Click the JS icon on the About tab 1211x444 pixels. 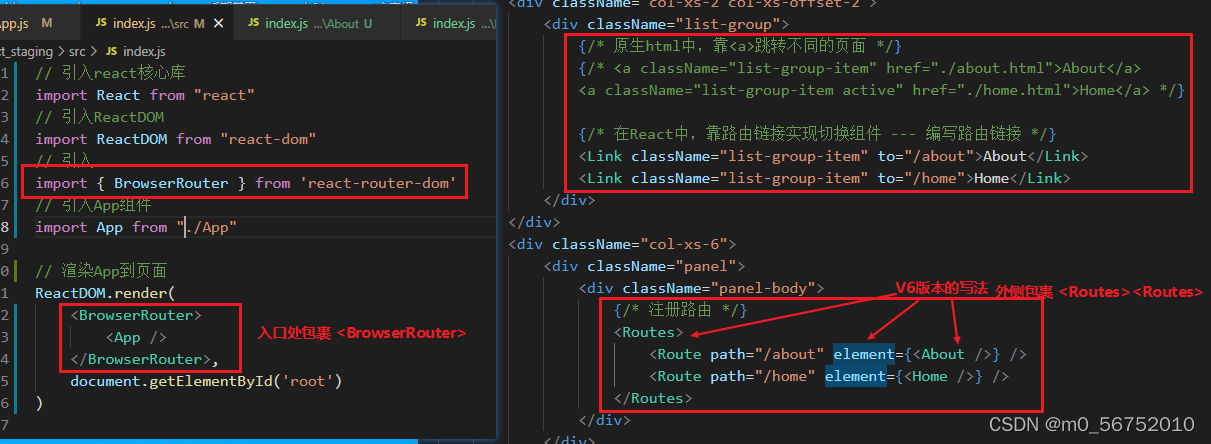254,22
